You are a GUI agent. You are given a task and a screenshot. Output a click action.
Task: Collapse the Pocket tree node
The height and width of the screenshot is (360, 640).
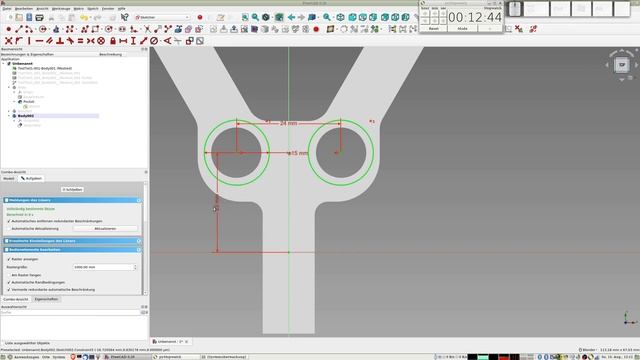(14, 102)
